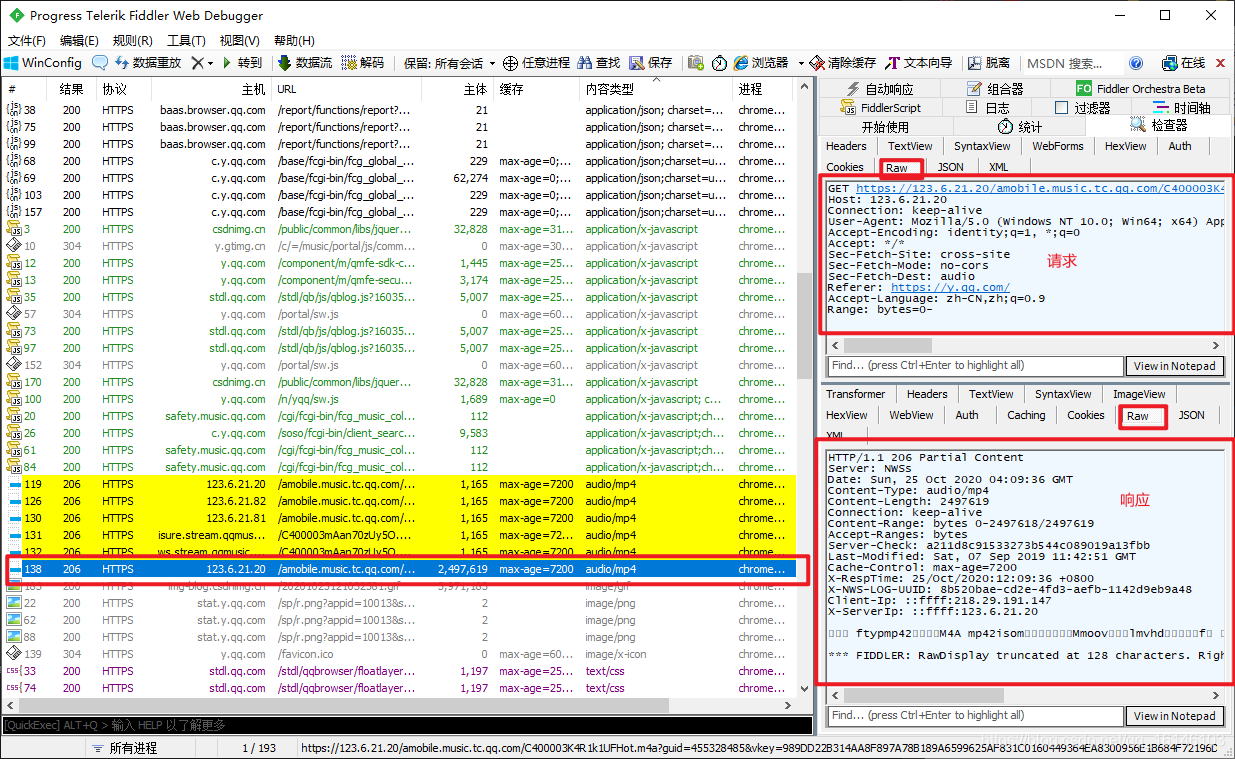The width and height of the screenshot is (1235, 759).
Task: Select session 126 on 123.6.21.82
Action: [x=400, y=501]
